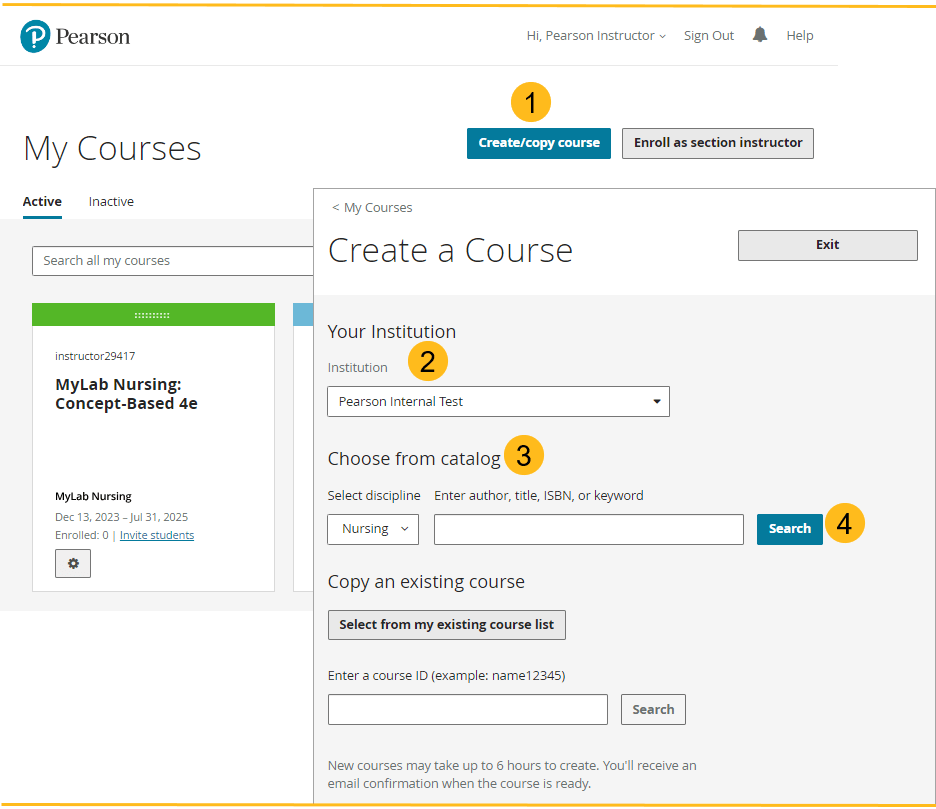
Task: Click the Invite students link
Action: (x=157, y=535)
